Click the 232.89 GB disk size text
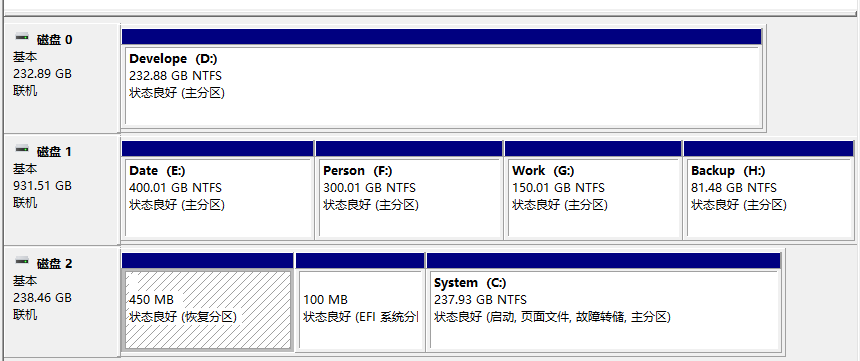Screen dimensions: 860x361 click(x=42, y=74)
